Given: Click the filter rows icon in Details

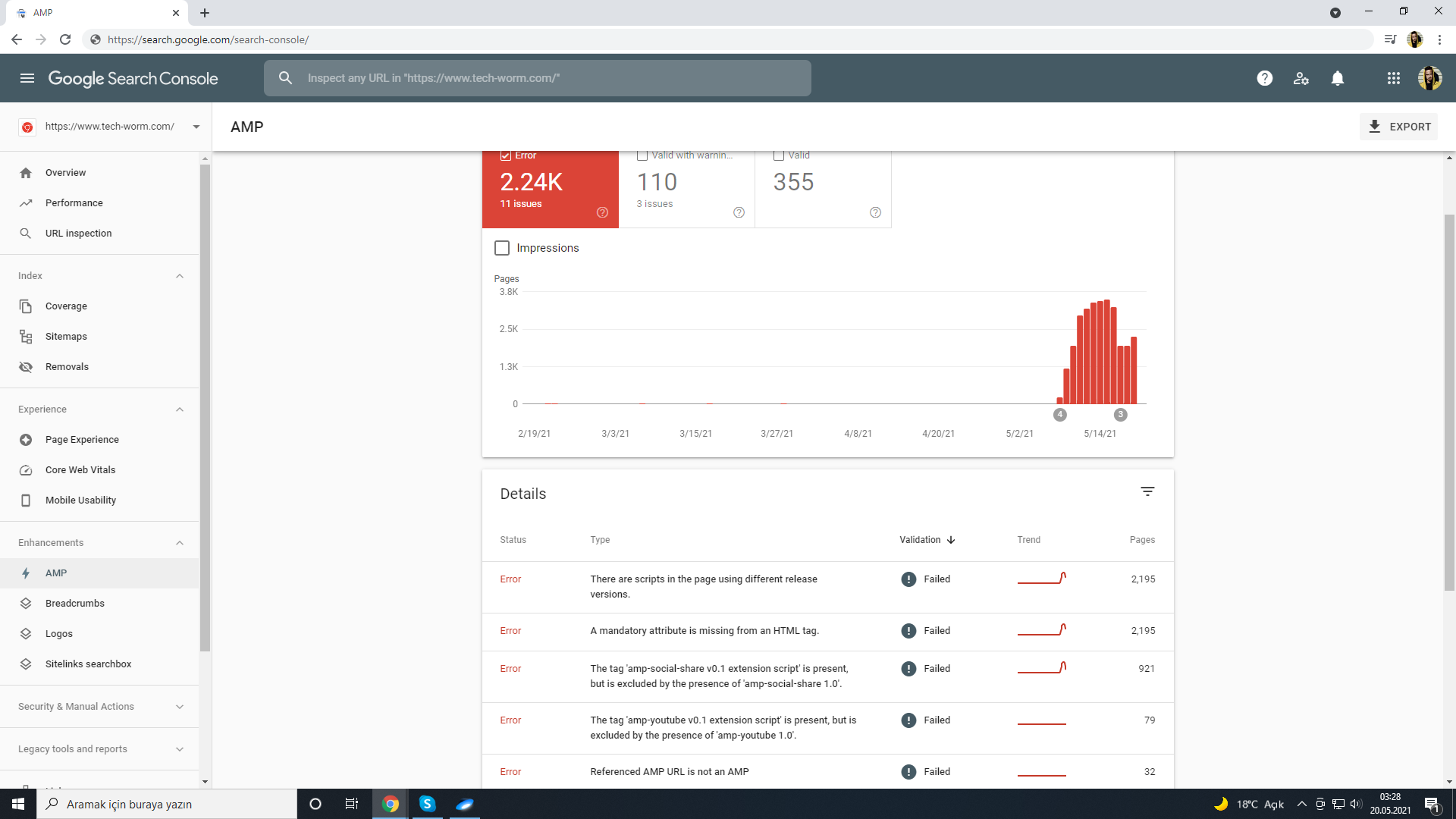Looking at the screenshot, I should point(1147,491).
